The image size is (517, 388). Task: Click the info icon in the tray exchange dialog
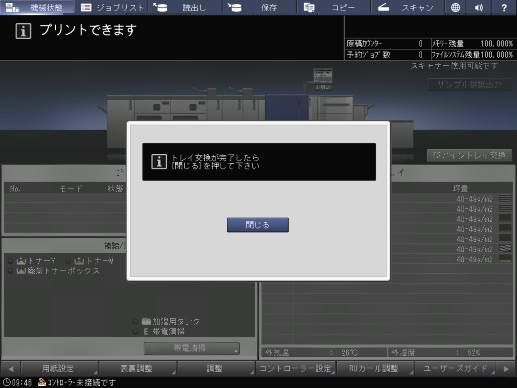coord(159,162)
